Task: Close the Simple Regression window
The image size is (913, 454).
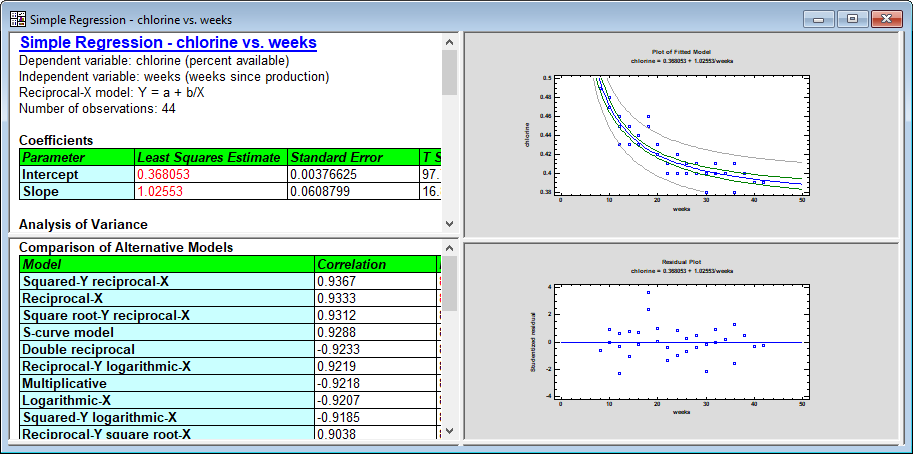Action: (x=885, y=18)
